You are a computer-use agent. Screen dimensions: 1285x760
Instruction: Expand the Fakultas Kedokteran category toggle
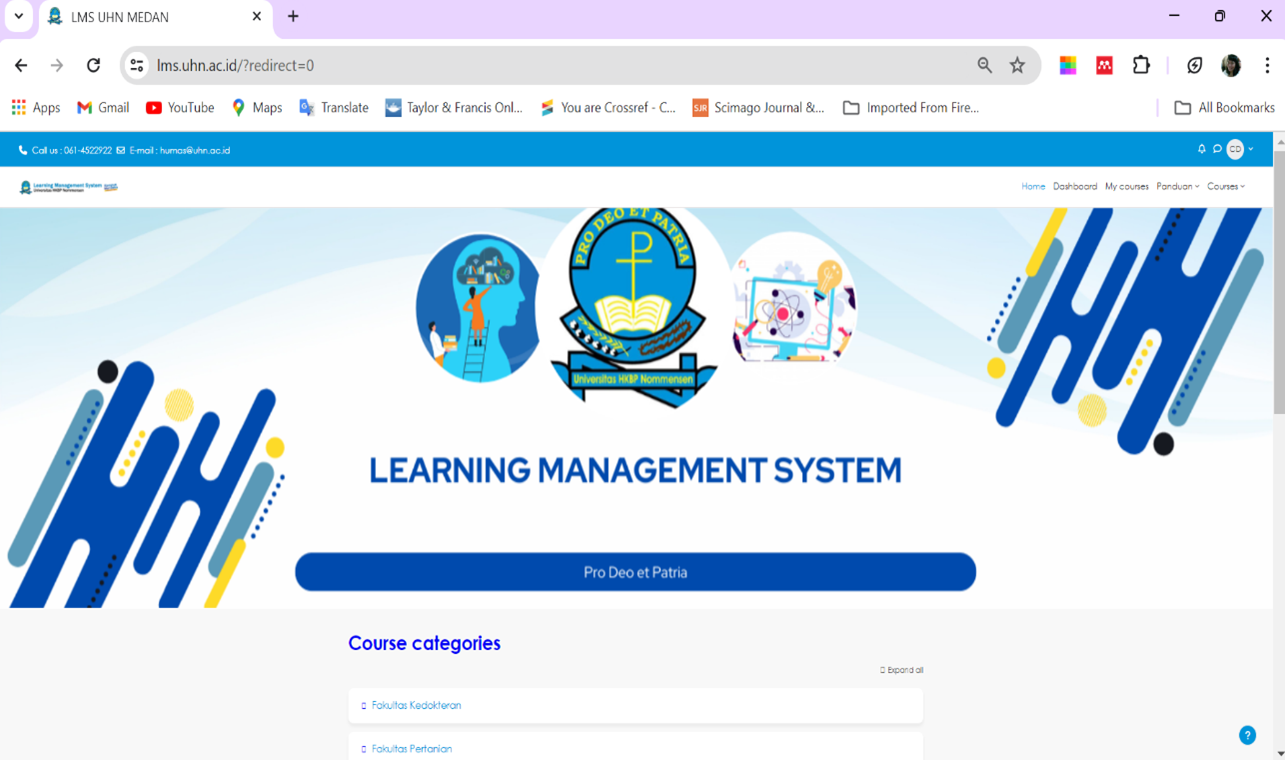364,706
